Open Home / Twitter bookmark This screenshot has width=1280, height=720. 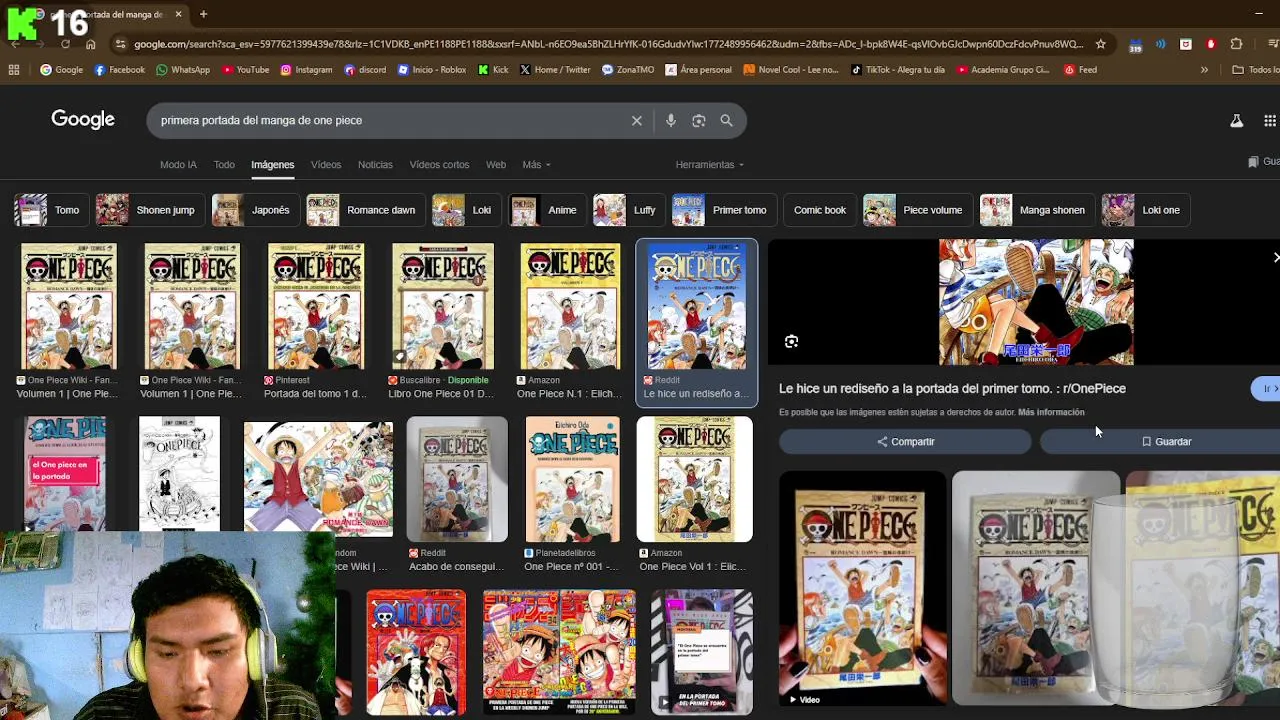coord(555,70)
